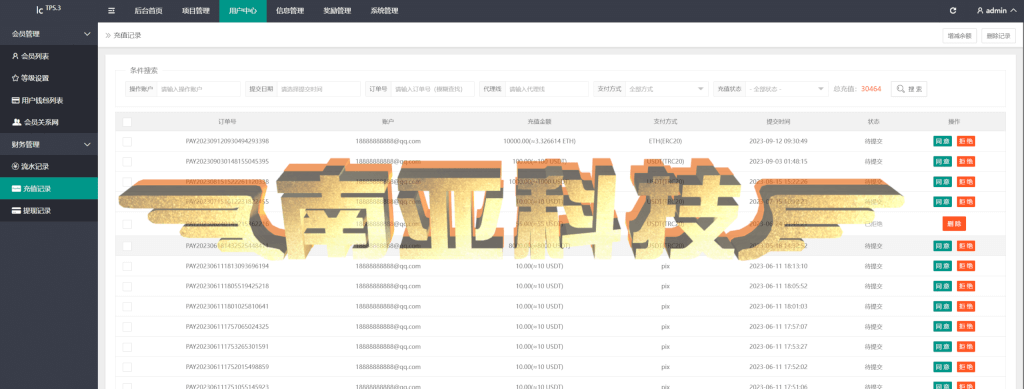The image size is (1024, 389).
Task: Switch to the 信息管理 top tab
Action: (290, 10)
